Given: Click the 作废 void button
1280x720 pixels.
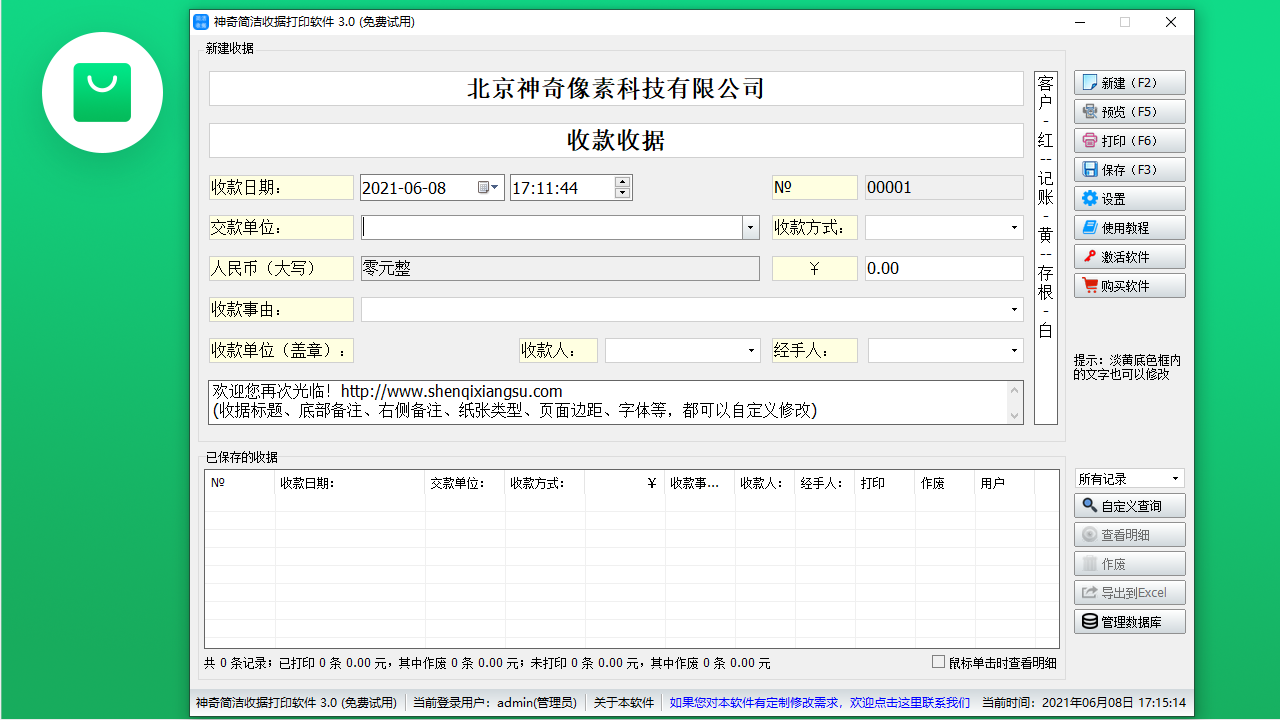Looking at the screenshot, I should tap(1130, 564).
